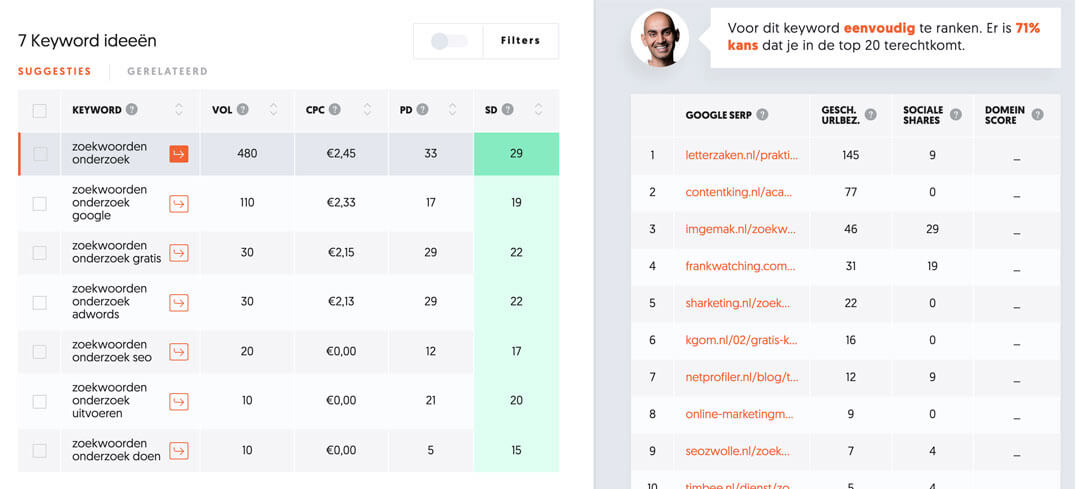
Task: Click arrow icon for 'zoekwoorden onderzoek gratis'
Action: [x=179, y=252]
